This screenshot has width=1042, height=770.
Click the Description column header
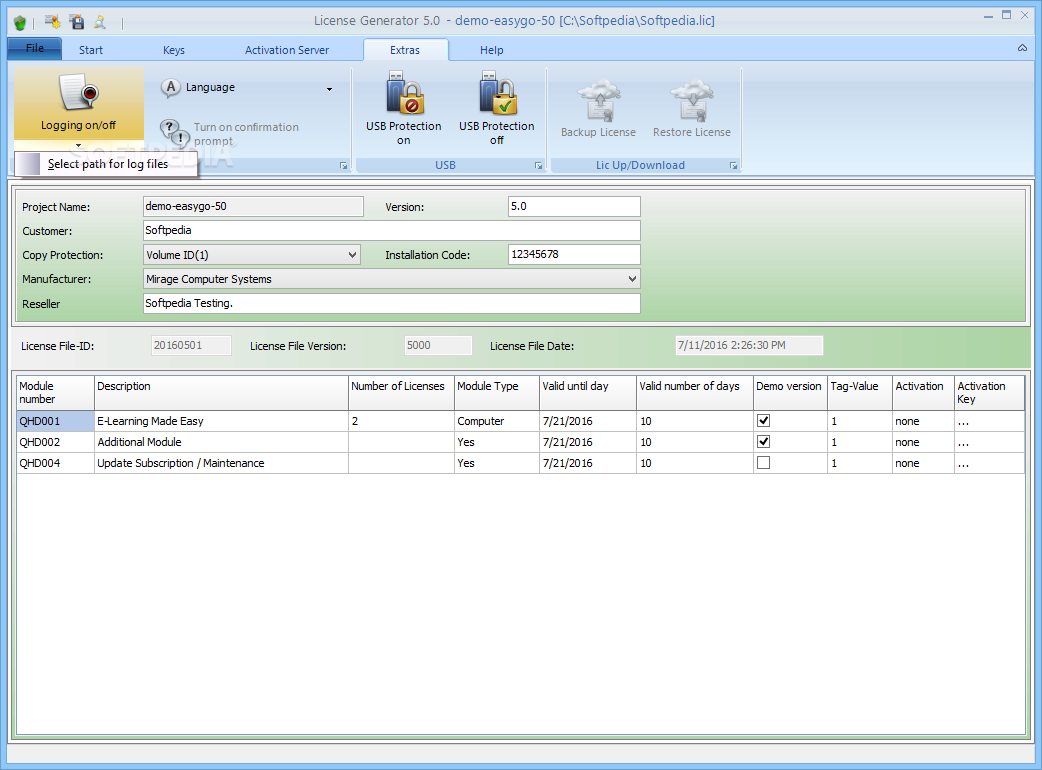221,393
